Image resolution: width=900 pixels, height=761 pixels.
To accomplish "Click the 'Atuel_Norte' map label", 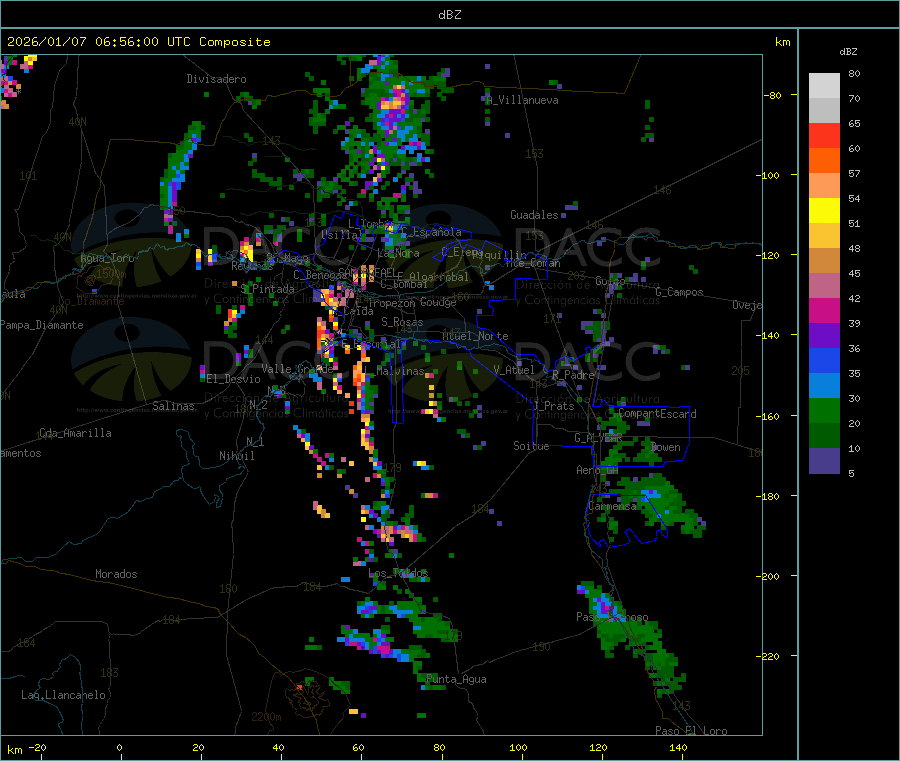I will pos(475,336).
